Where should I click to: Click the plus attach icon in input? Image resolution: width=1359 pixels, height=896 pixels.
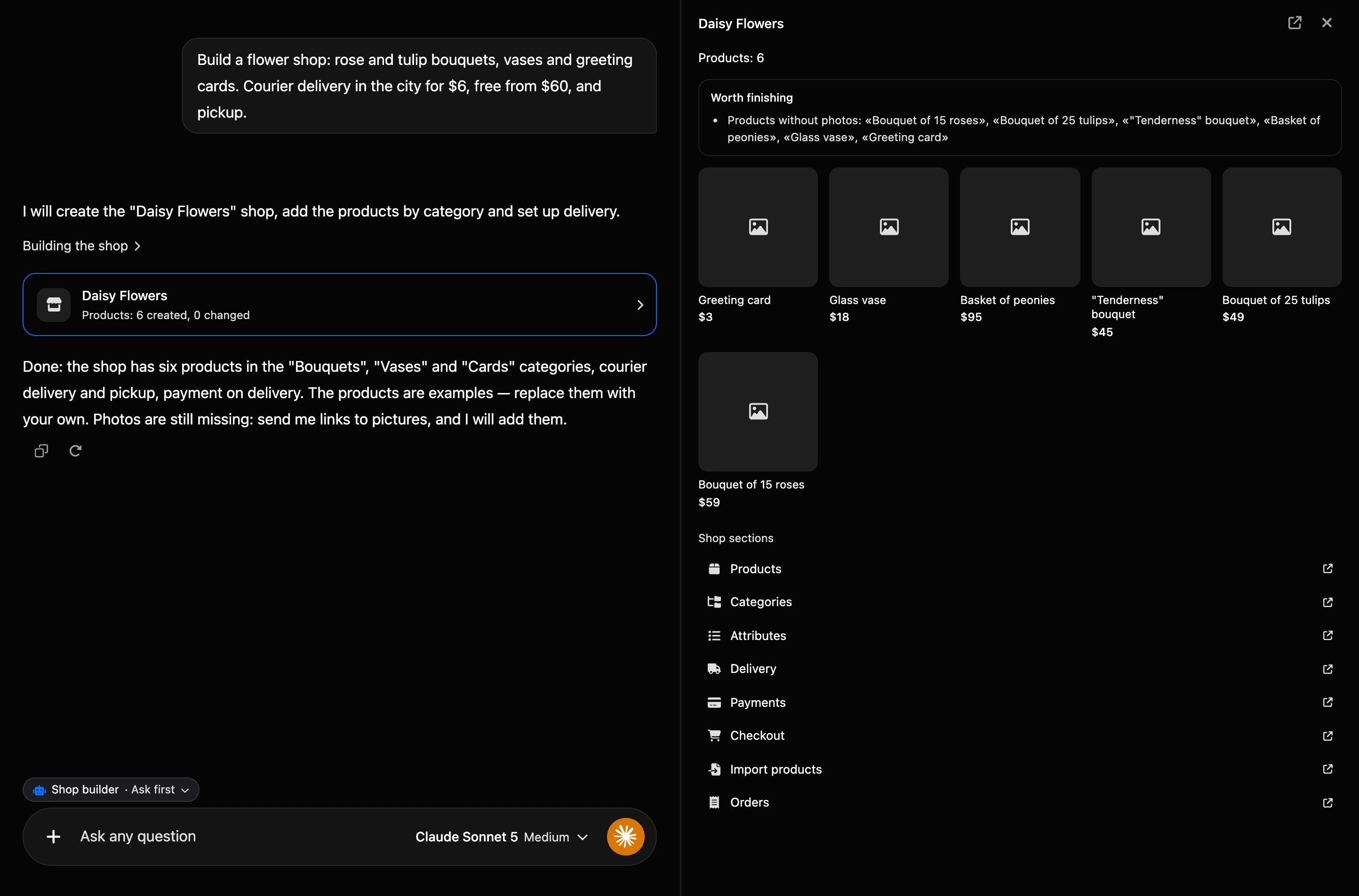coord(53,837)
